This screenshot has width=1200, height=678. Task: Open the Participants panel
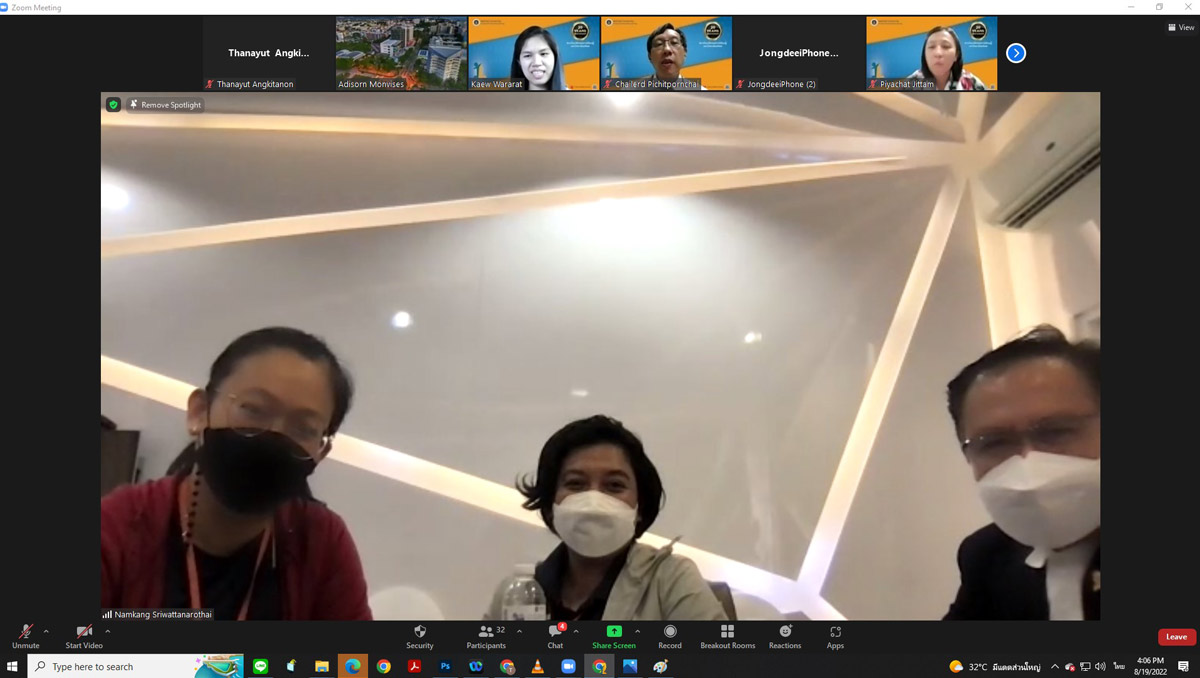pyautogui.click(x=486, y=636)
